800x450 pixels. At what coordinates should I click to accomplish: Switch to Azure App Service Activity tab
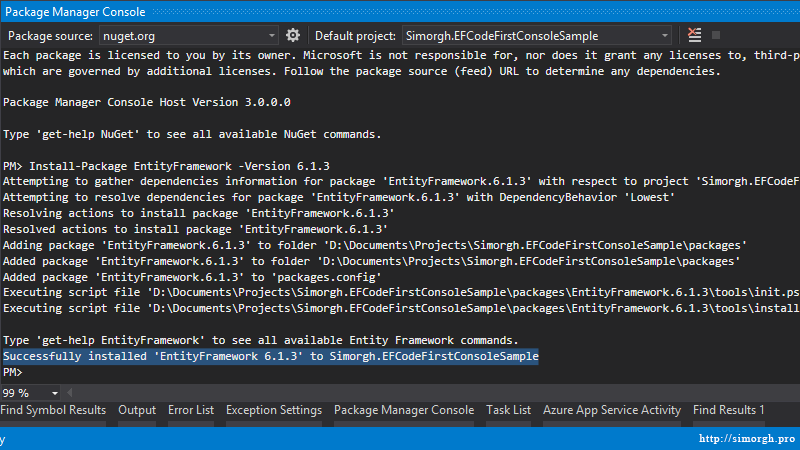[611, 410]
